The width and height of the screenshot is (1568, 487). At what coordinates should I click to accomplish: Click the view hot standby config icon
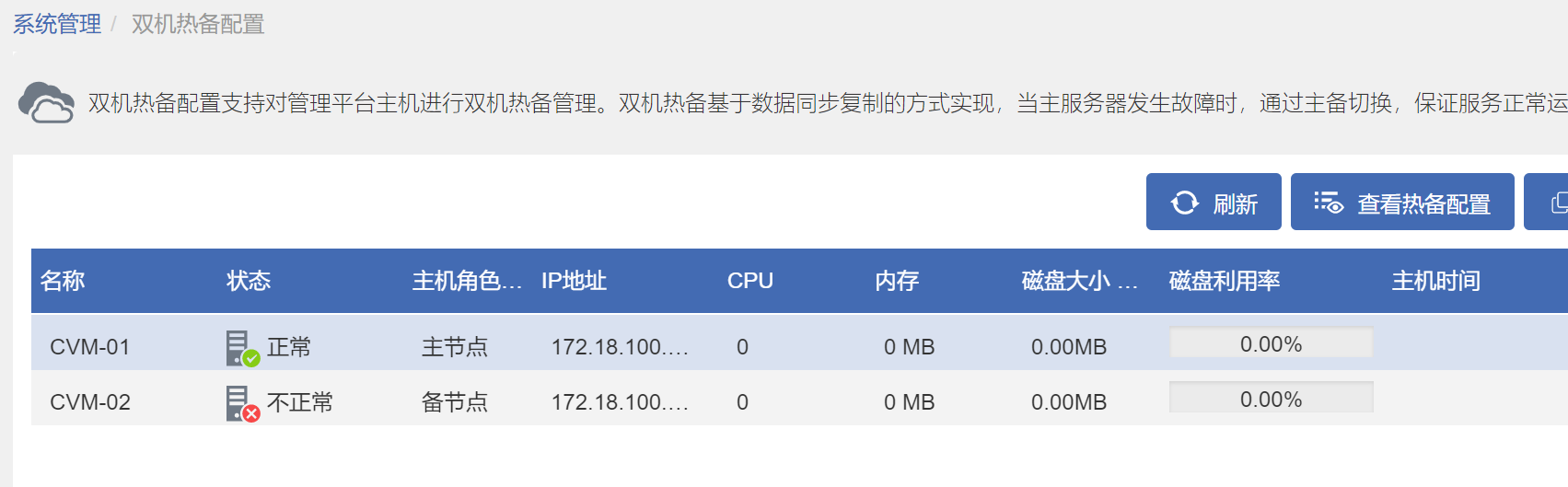[1328, 203]
